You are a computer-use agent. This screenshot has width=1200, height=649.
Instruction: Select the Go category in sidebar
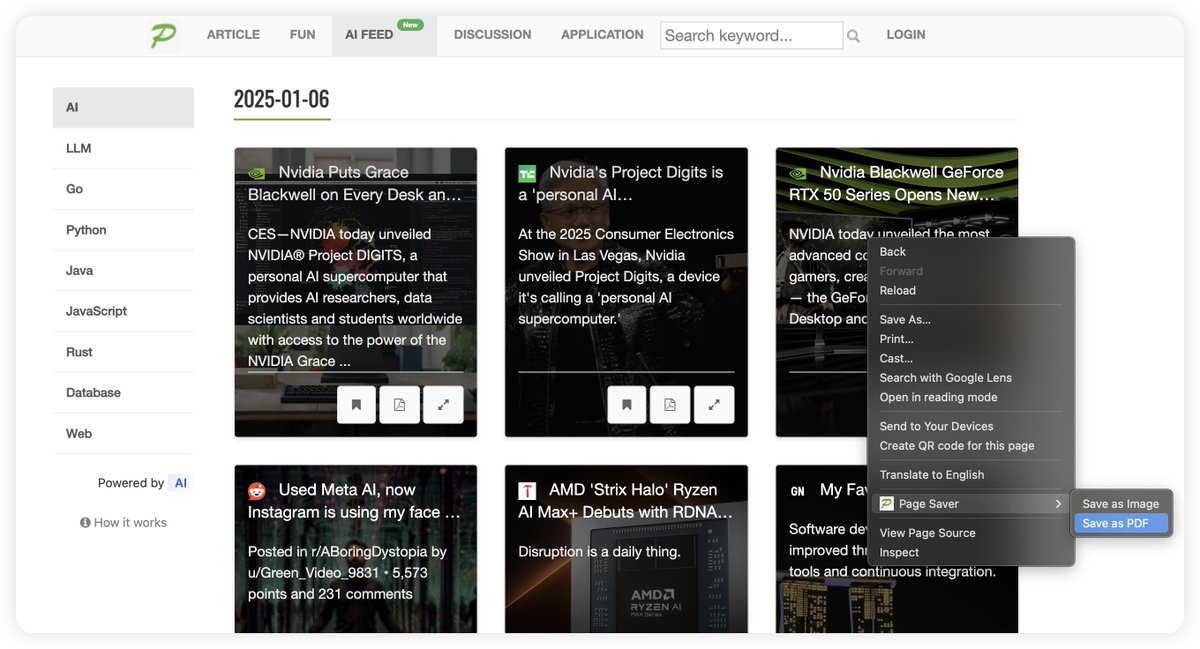(123, 189)
